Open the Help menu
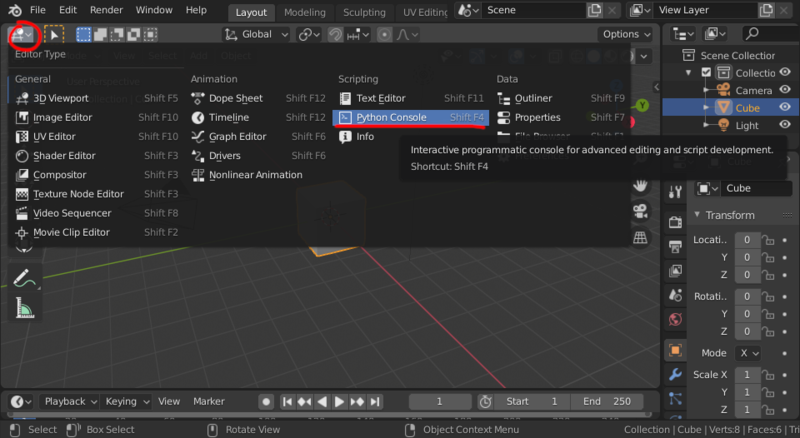800x438 pixels. click(x=196, y=10)
